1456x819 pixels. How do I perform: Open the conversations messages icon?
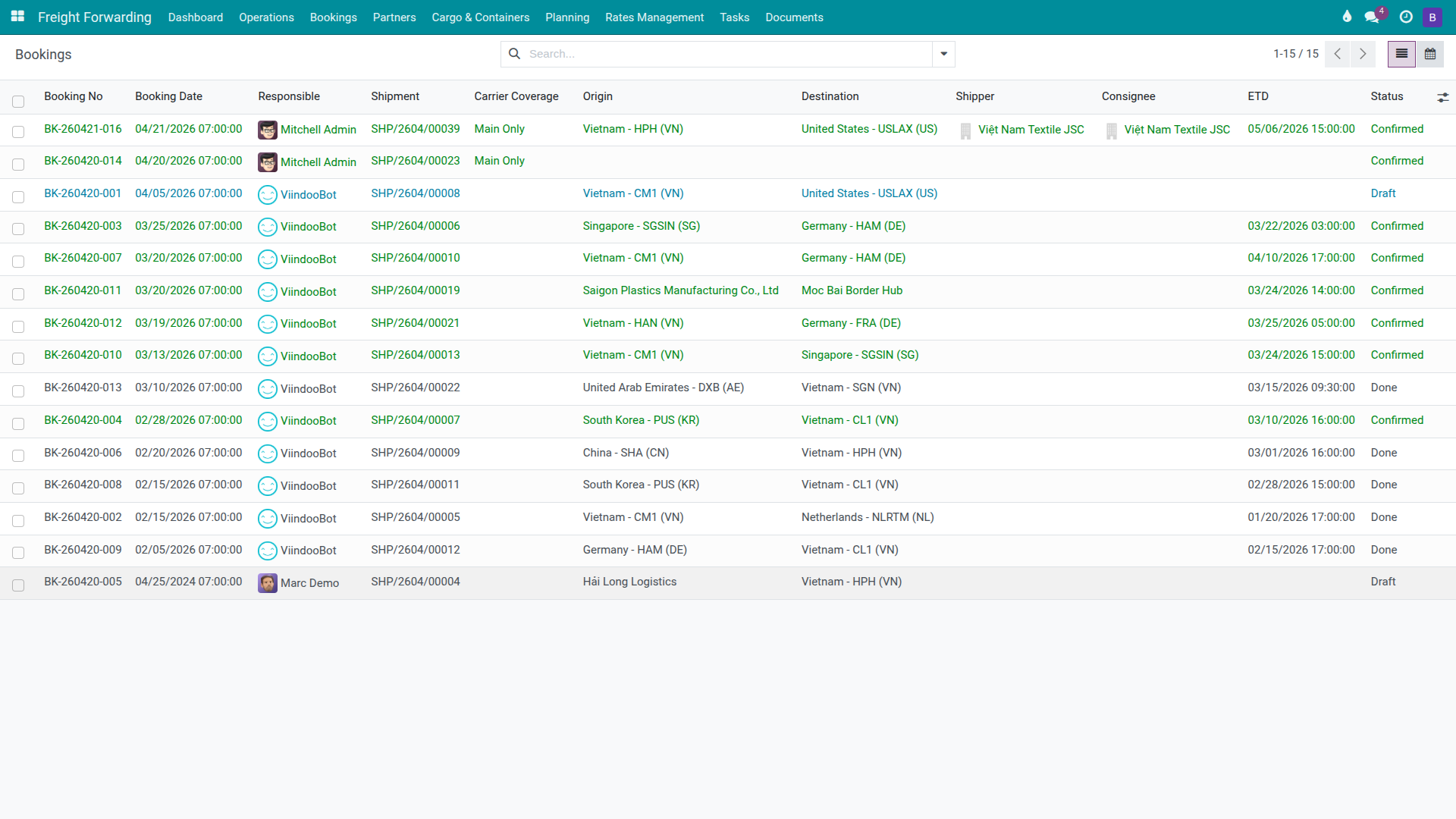[x=1372, y=17]
